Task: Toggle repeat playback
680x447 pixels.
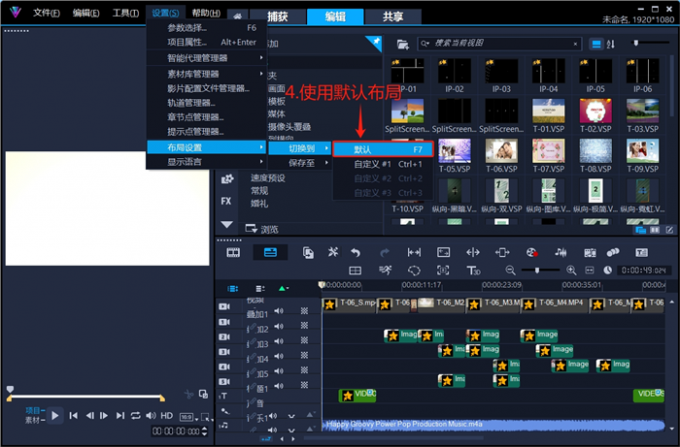Action: pos(136,415)
